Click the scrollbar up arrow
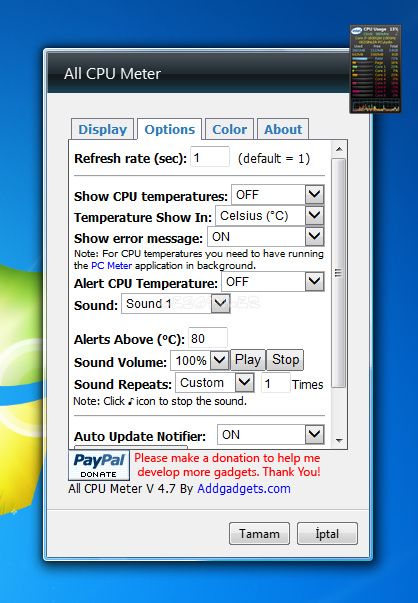 tap(339, 149)
